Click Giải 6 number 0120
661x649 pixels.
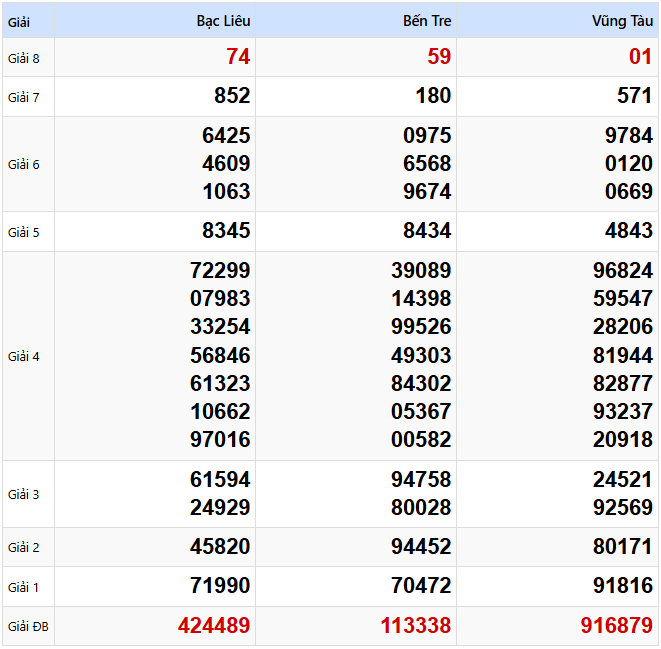pyautogui.click(x=628, y=163)
